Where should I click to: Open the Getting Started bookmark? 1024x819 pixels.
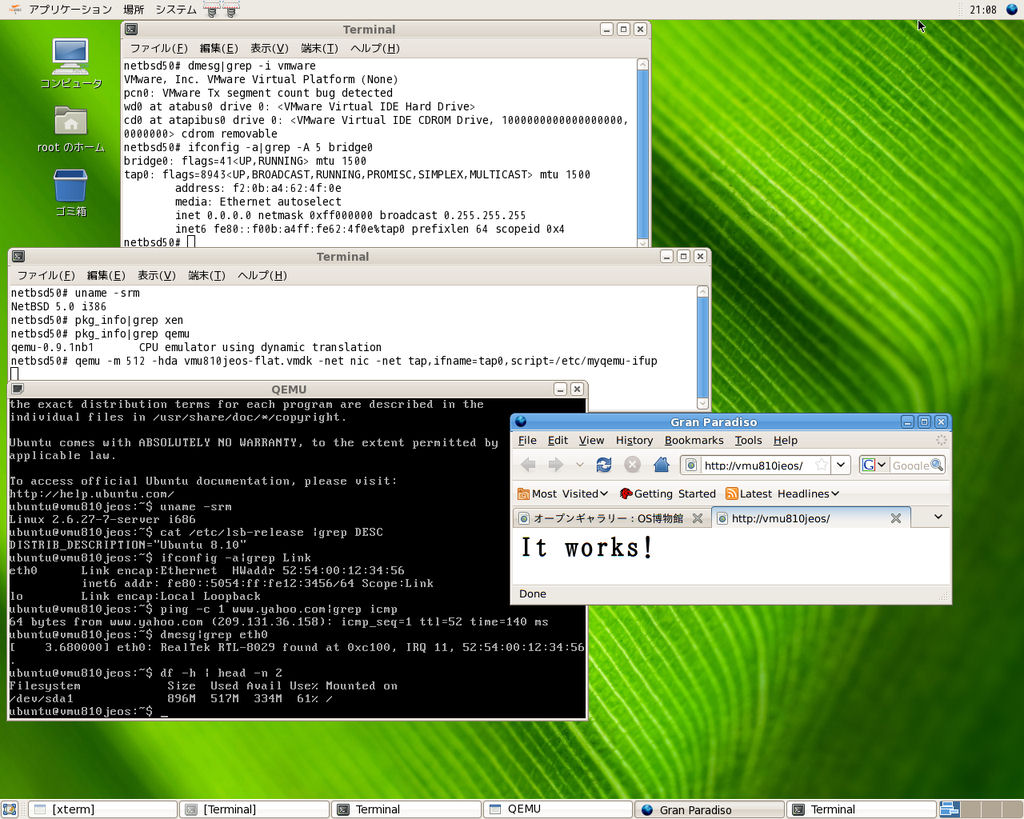click(x=667, y=494)
